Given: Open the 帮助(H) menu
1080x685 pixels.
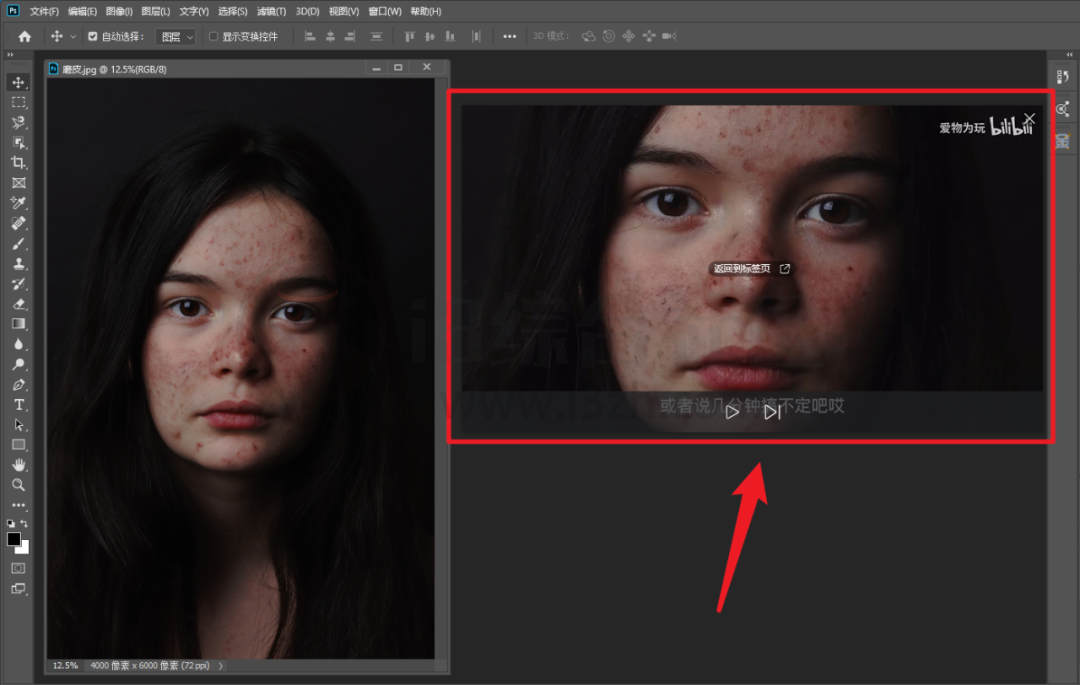Looking at the screenshot, I should tap(426, 12).
